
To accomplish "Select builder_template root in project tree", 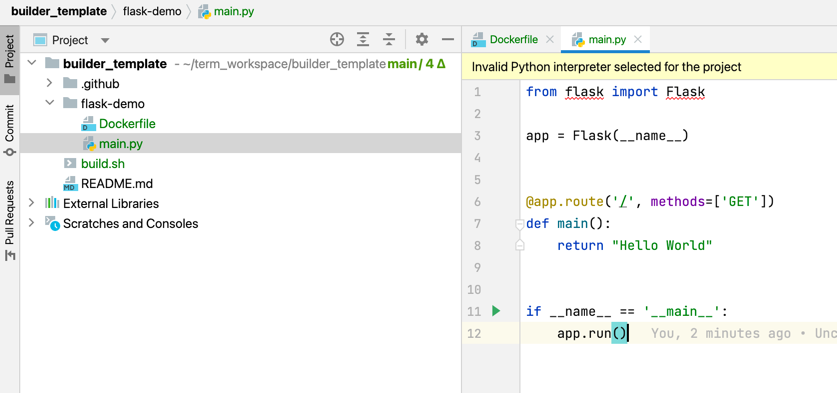I will pyautogui.click(x=241, y=64).
